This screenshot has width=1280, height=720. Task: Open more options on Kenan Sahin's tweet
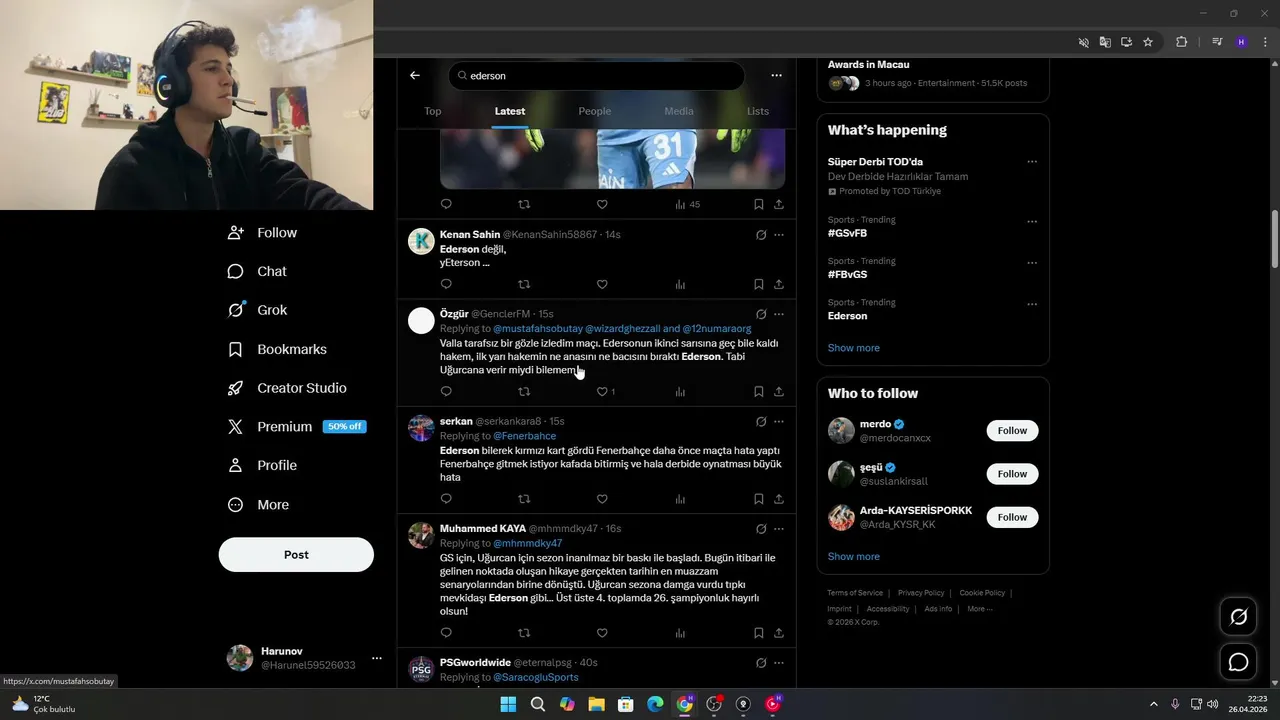pos(779,235)
